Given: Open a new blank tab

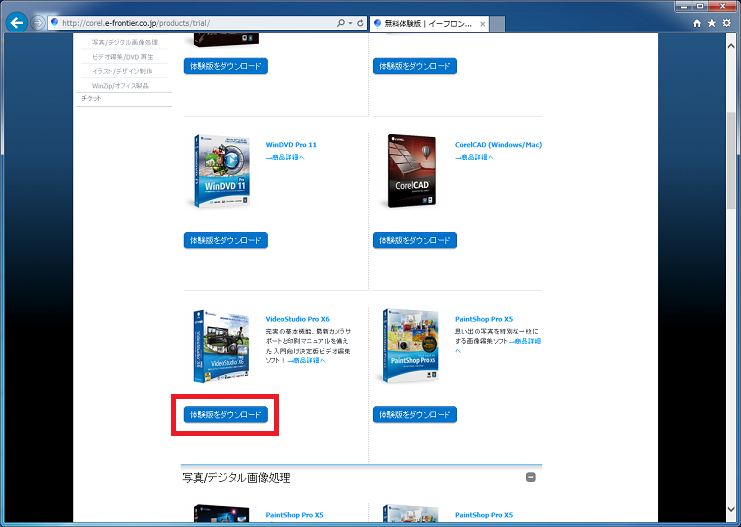Looking at the screenshot, I should click(x=497, y=24).
